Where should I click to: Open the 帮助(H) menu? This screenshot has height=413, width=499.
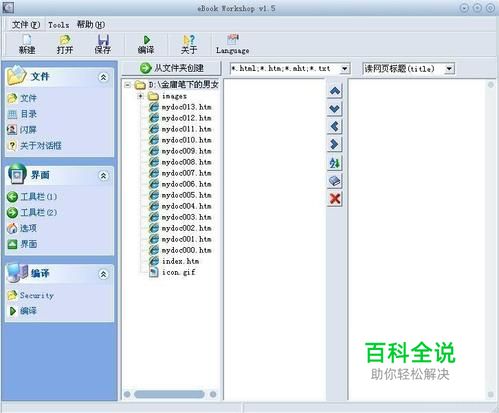pyautogui.click(x=91, y=25)
